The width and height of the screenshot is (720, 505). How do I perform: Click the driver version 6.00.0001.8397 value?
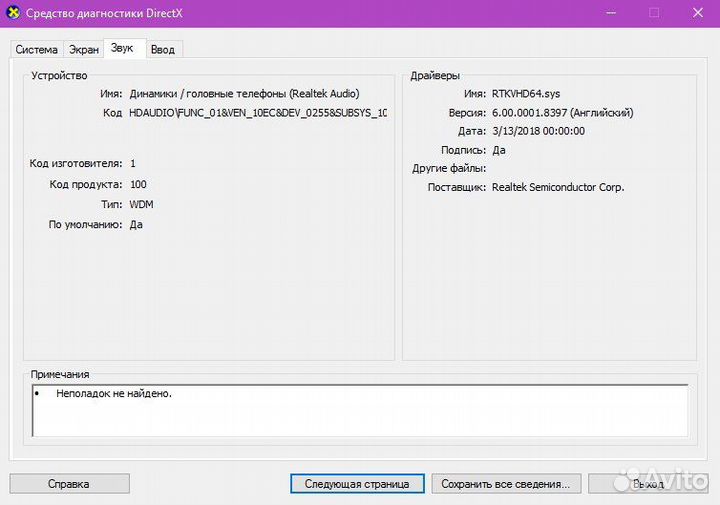(x=562, y=113)
